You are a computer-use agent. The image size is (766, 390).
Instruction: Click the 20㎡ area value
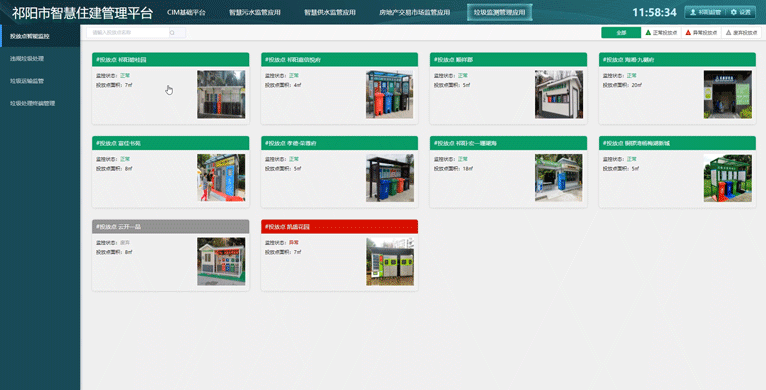[x=636, y=85]
